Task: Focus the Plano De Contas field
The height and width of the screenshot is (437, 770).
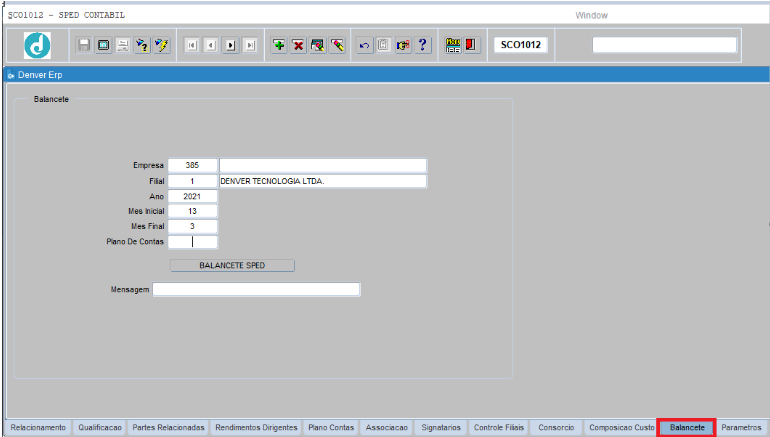Action: click(192, 241)
